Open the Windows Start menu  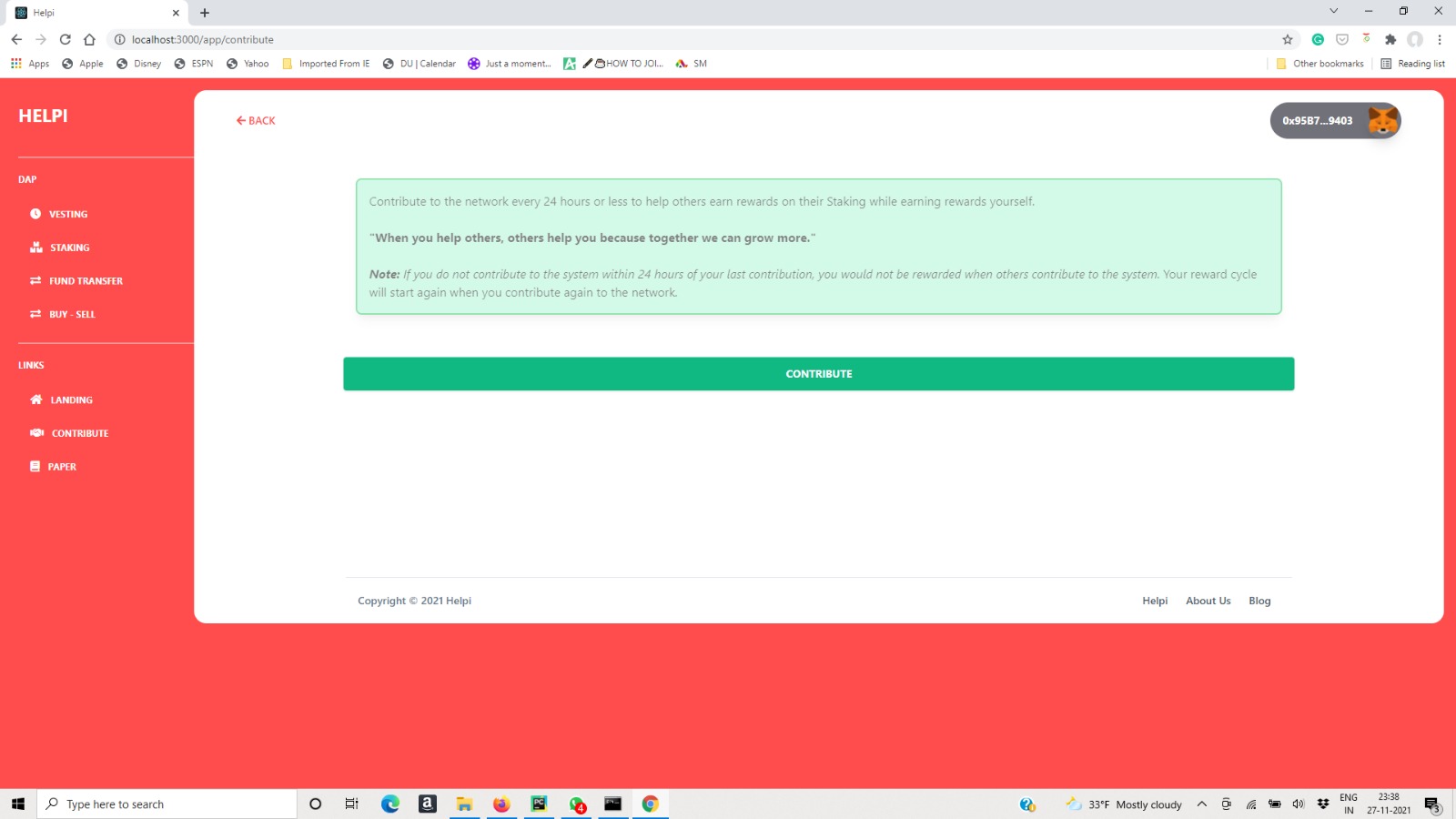click(18, 804)
